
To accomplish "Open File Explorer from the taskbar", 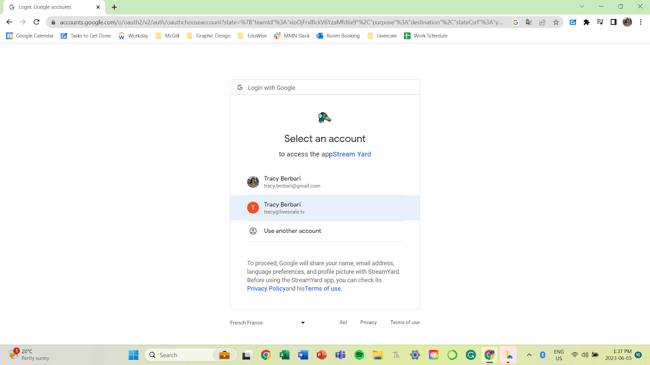I will [378, 355].
